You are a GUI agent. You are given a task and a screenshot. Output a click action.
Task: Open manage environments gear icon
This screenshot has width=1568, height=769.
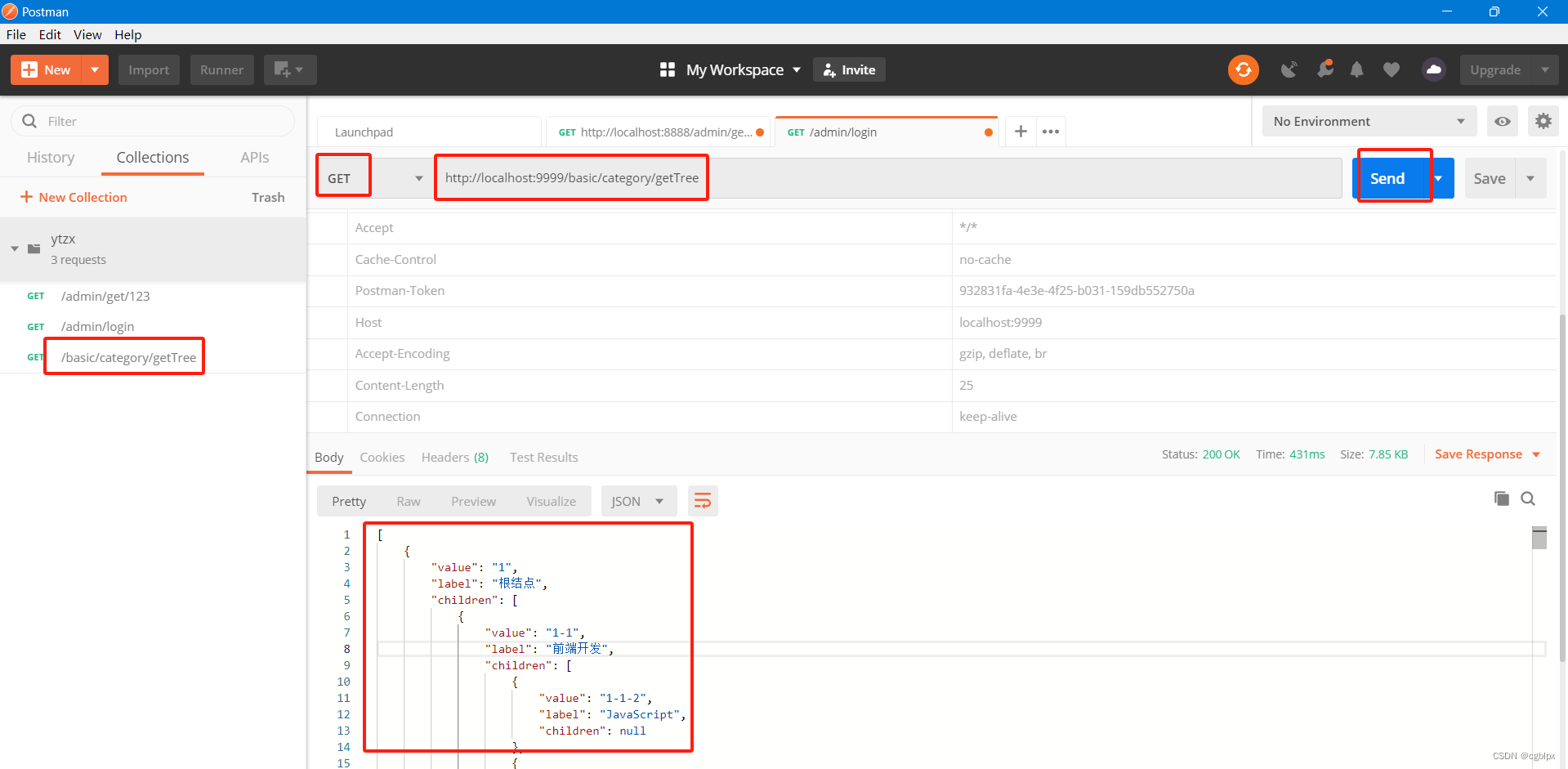point(1543,122)
